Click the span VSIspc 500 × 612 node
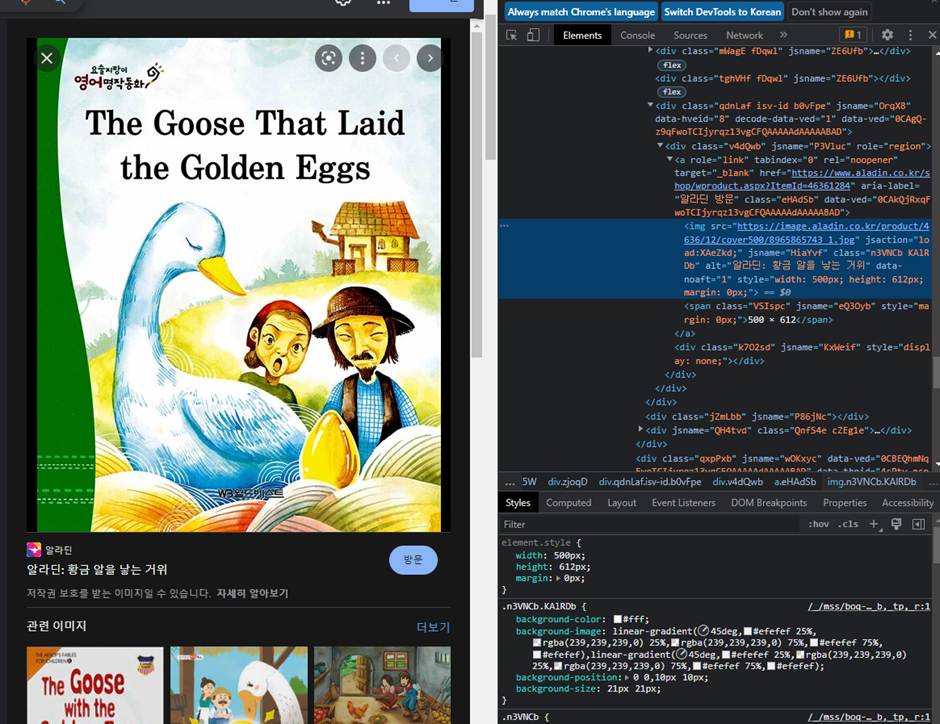This screenshot has width=940, height=724. click(806, 313)
